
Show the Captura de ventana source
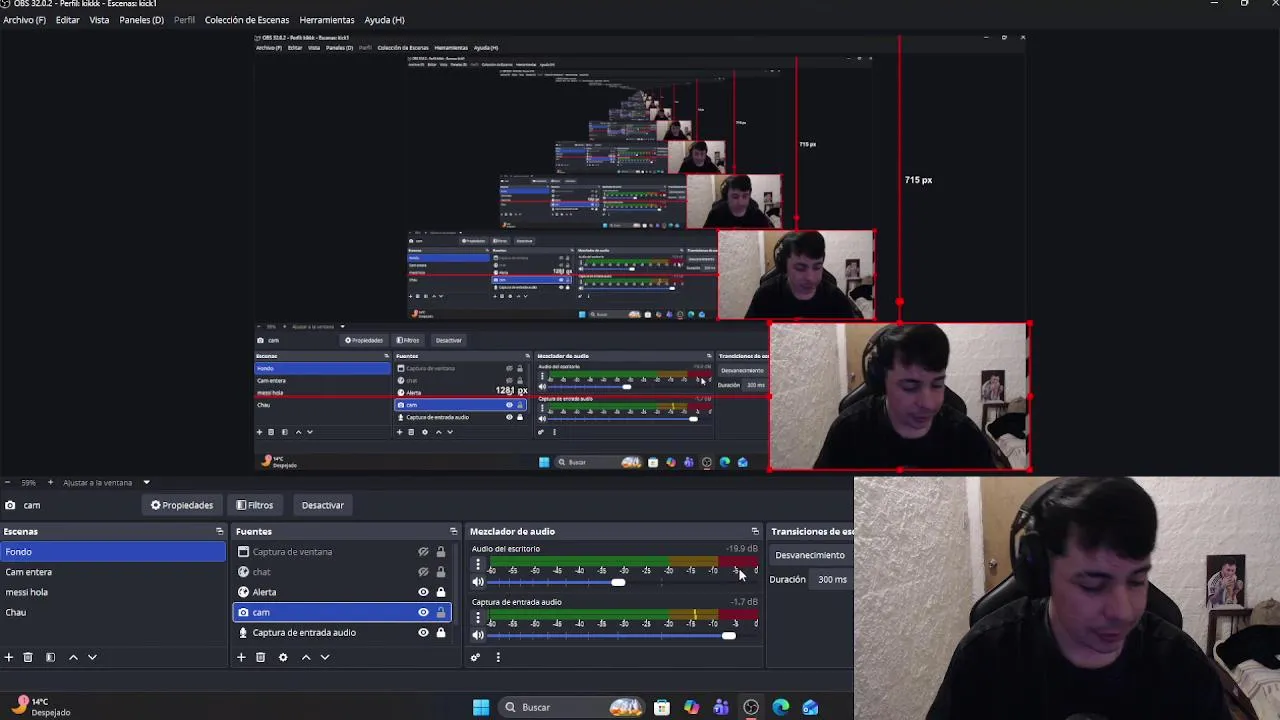pyautogui.click(x=423, y=552)
